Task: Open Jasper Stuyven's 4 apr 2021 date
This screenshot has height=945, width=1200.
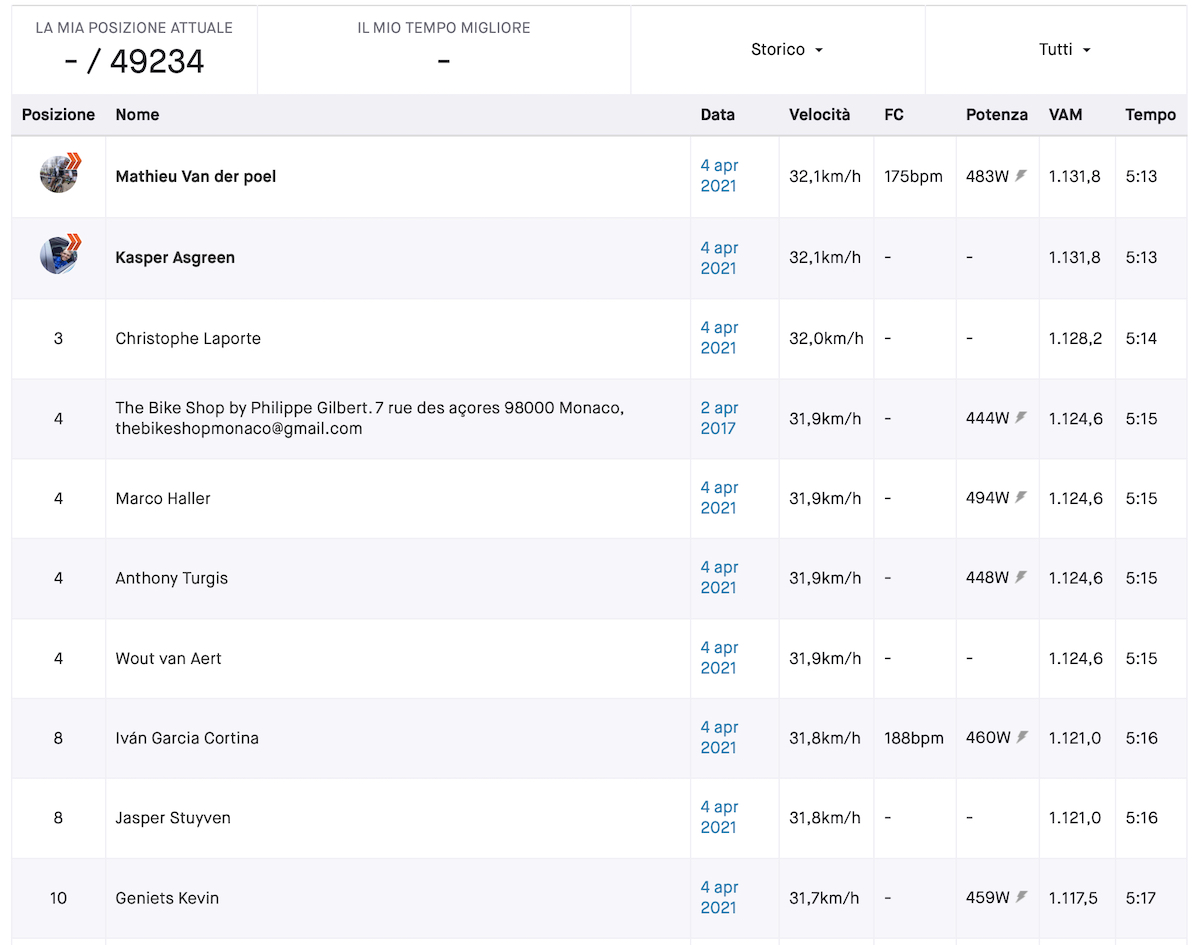Action: (719, 817)
